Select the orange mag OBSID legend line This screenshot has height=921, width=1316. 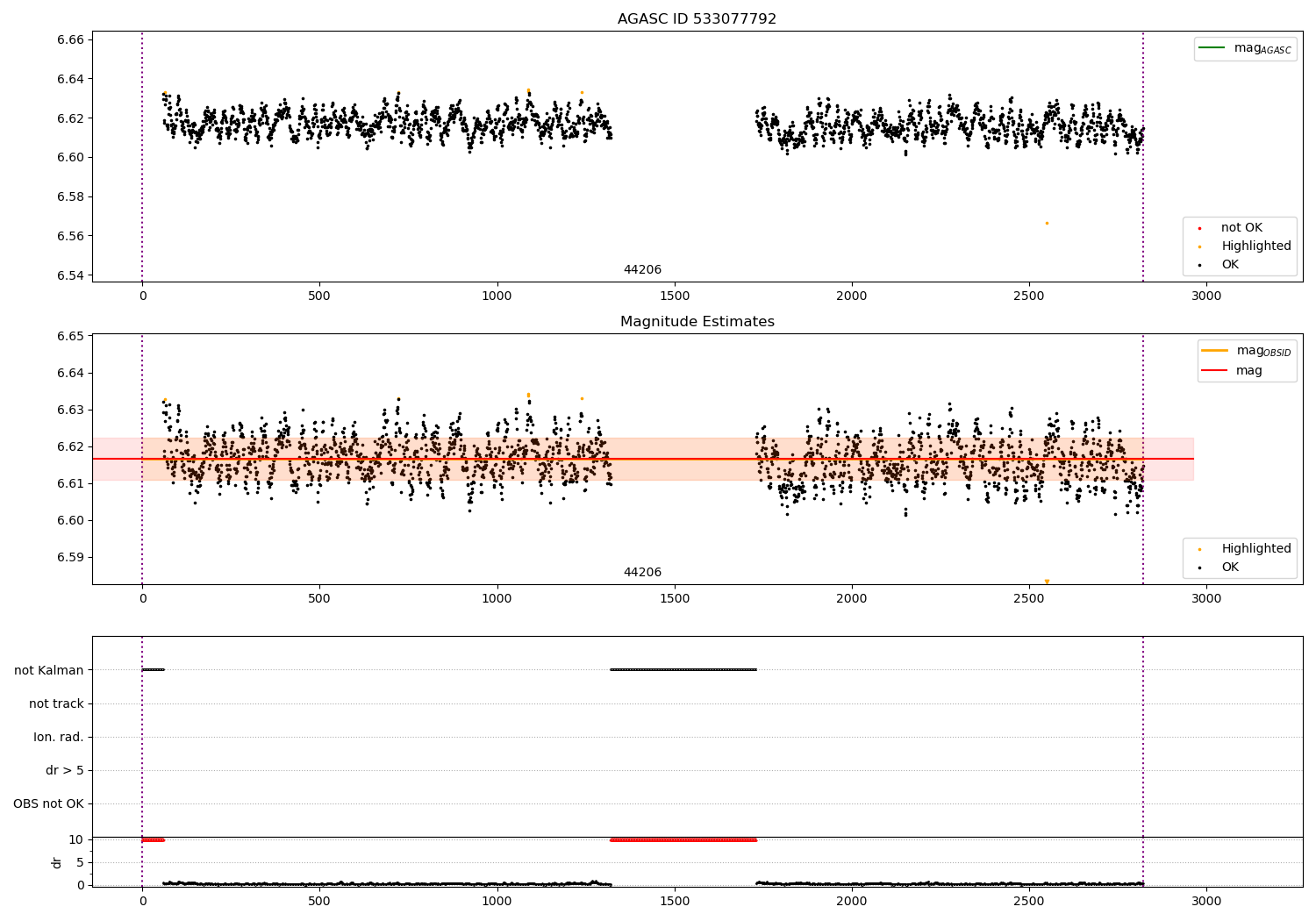tap(1215, 351)
